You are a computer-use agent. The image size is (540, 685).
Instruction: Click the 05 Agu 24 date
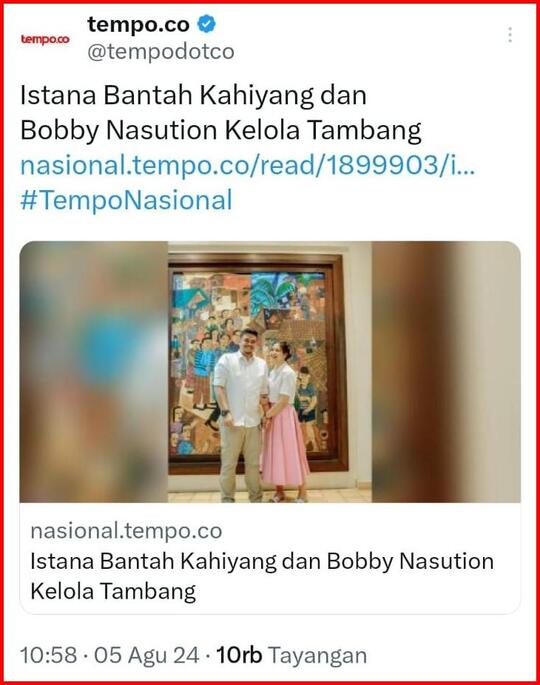click(147, 656)
